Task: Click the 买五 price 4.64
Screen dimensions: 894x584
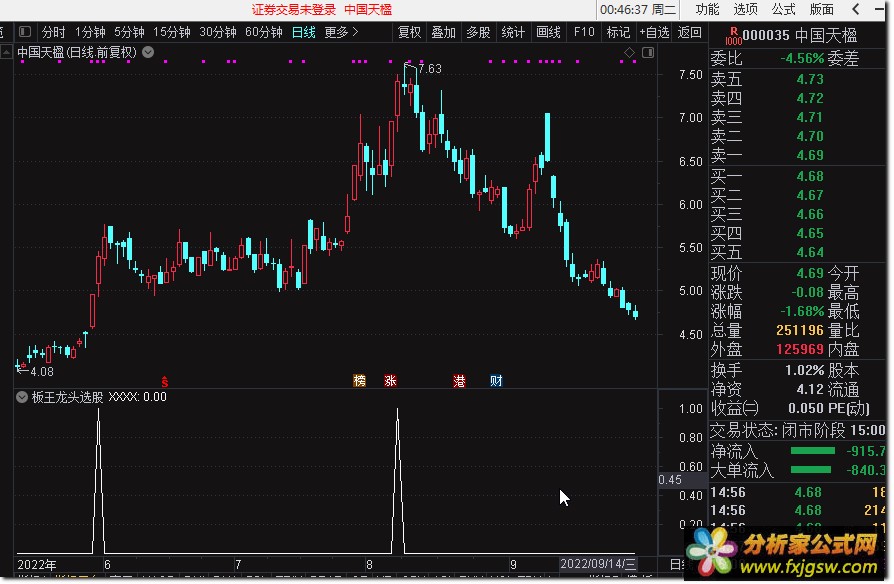Action: [810, 252]
